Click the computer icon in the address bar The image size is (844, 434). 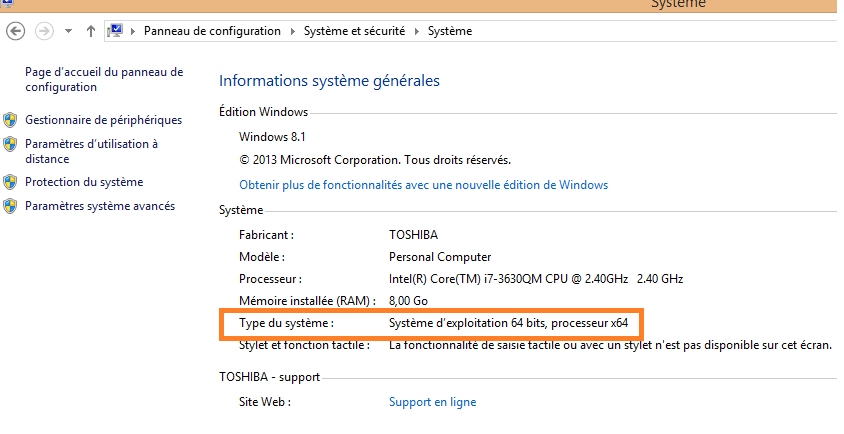point(115,31)
